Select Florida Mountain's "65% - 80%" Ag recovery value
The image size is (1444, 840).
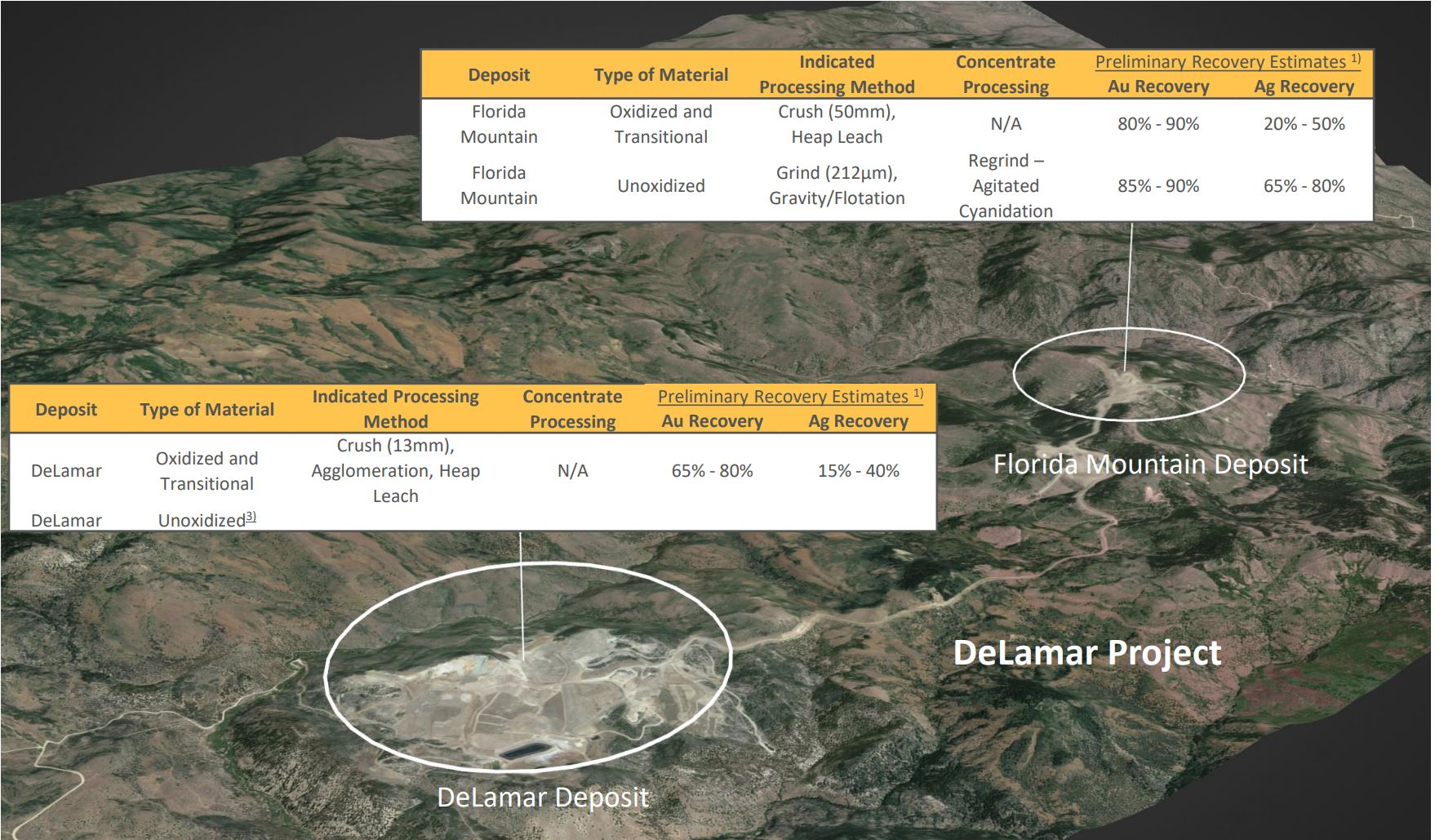point(1304,186)
